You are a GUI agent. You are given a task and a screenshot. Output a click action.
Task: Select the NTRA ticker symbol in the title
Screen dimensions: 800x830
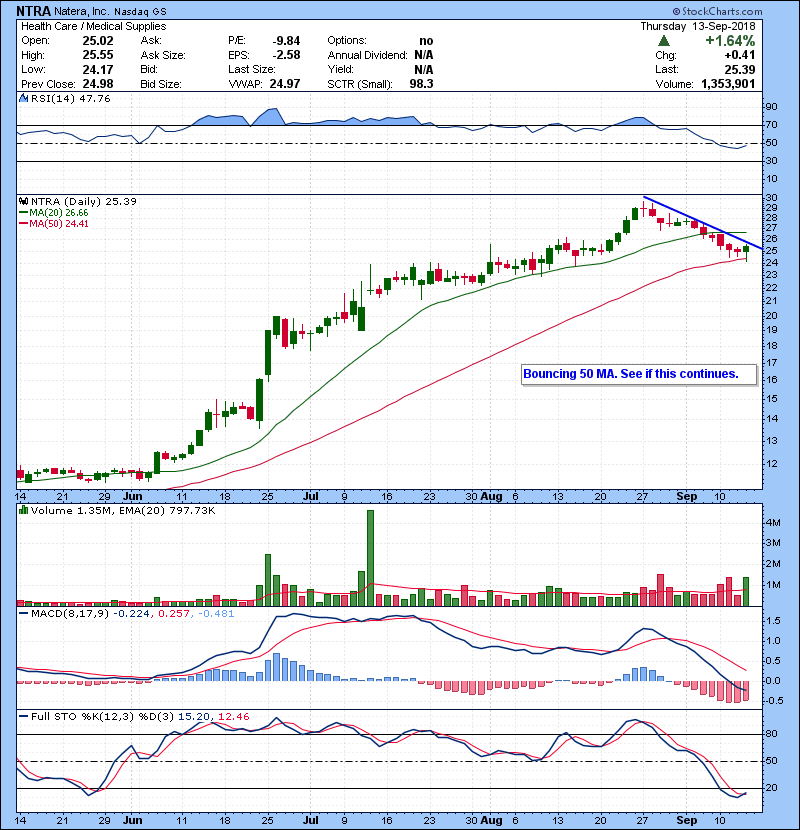[33, 11]
